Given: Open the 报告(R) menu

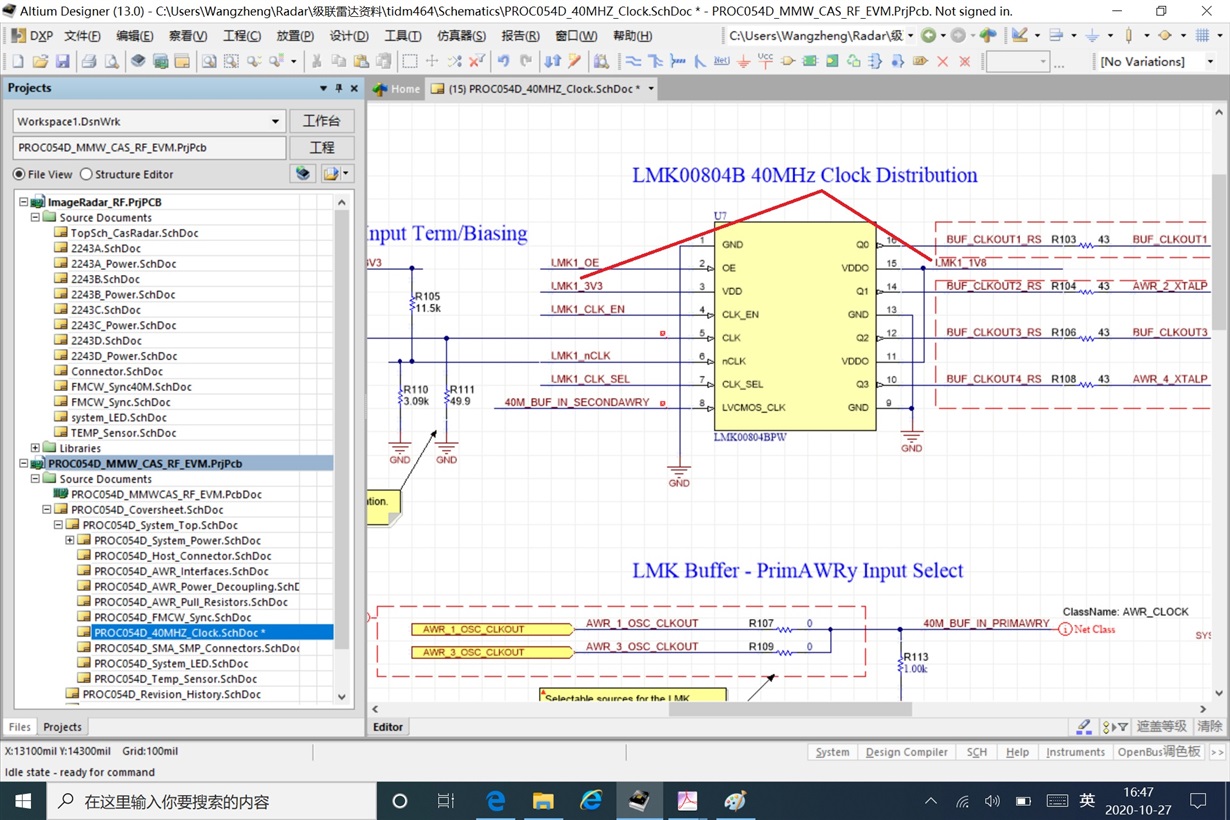Looking at the screenshot, I should click(x=520, y=36).
